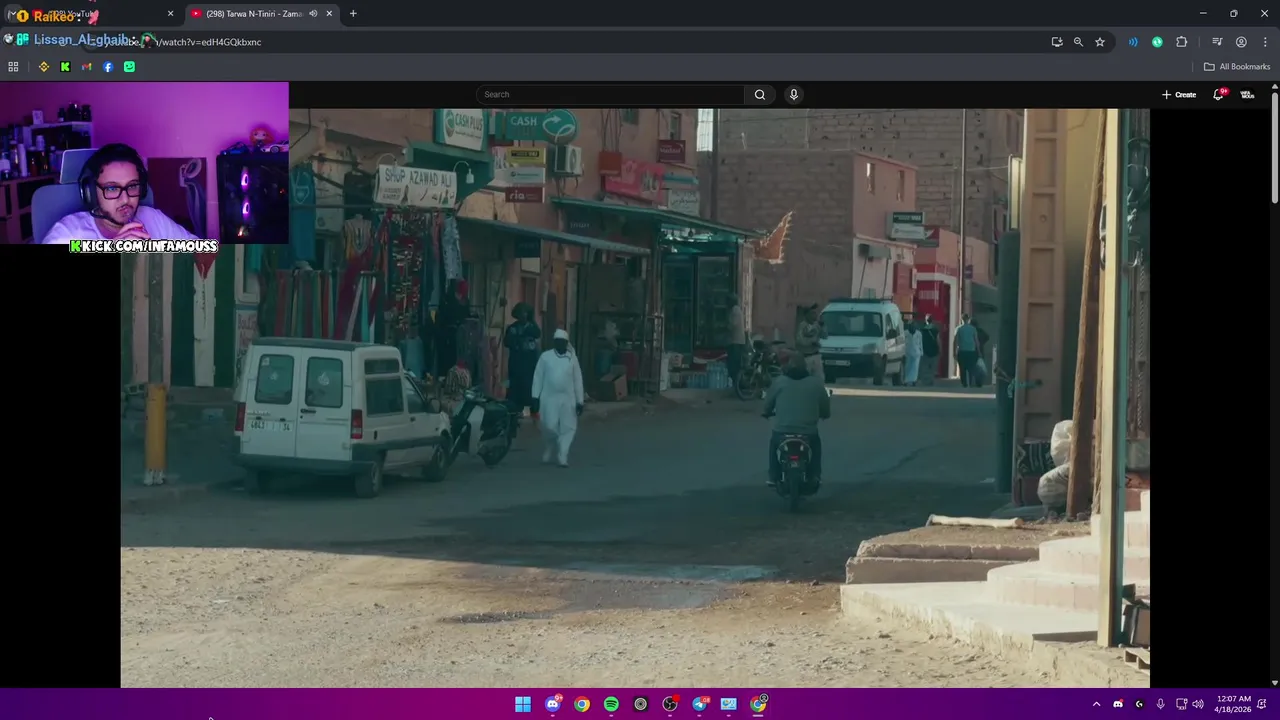1280x720 pixels.
Task: Open Google Chrome taskbar icon
Action: tap(582, 704)
